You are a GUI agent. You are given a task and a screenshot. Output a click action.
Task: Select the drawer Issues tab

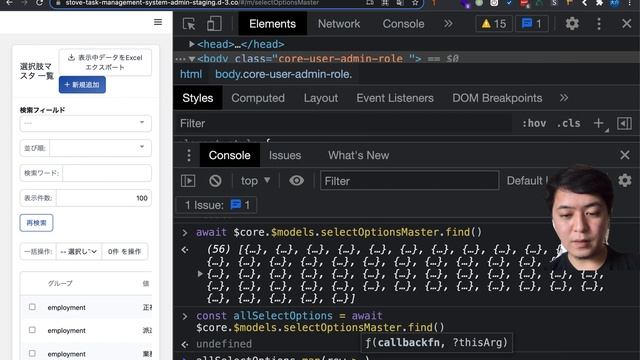[x=285, y=155]
